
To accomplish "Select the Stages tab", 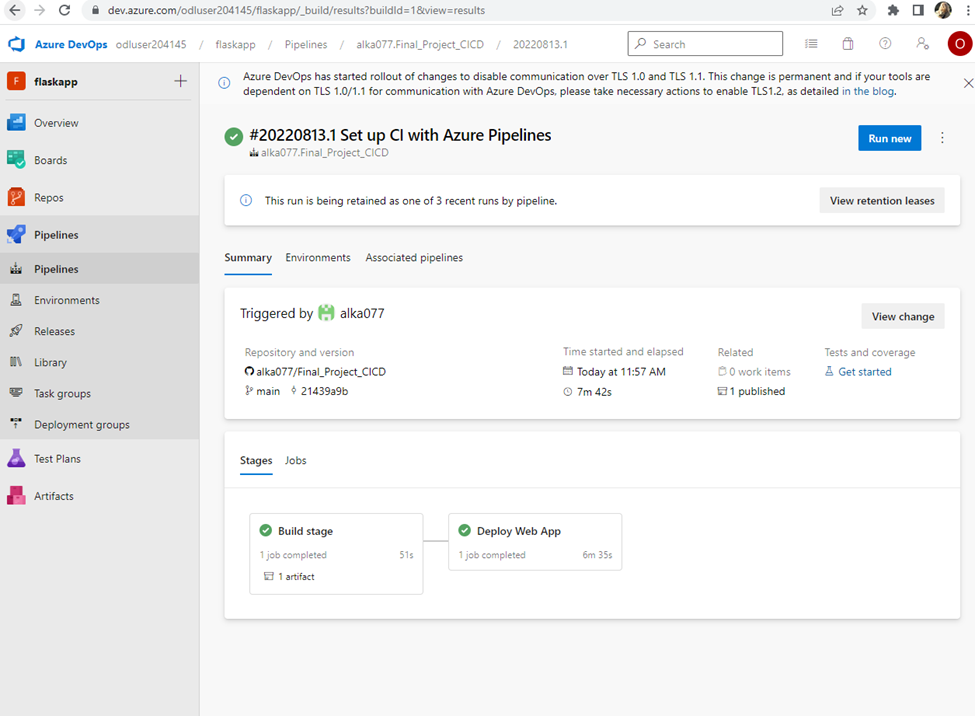I will (x=256, y=460).
